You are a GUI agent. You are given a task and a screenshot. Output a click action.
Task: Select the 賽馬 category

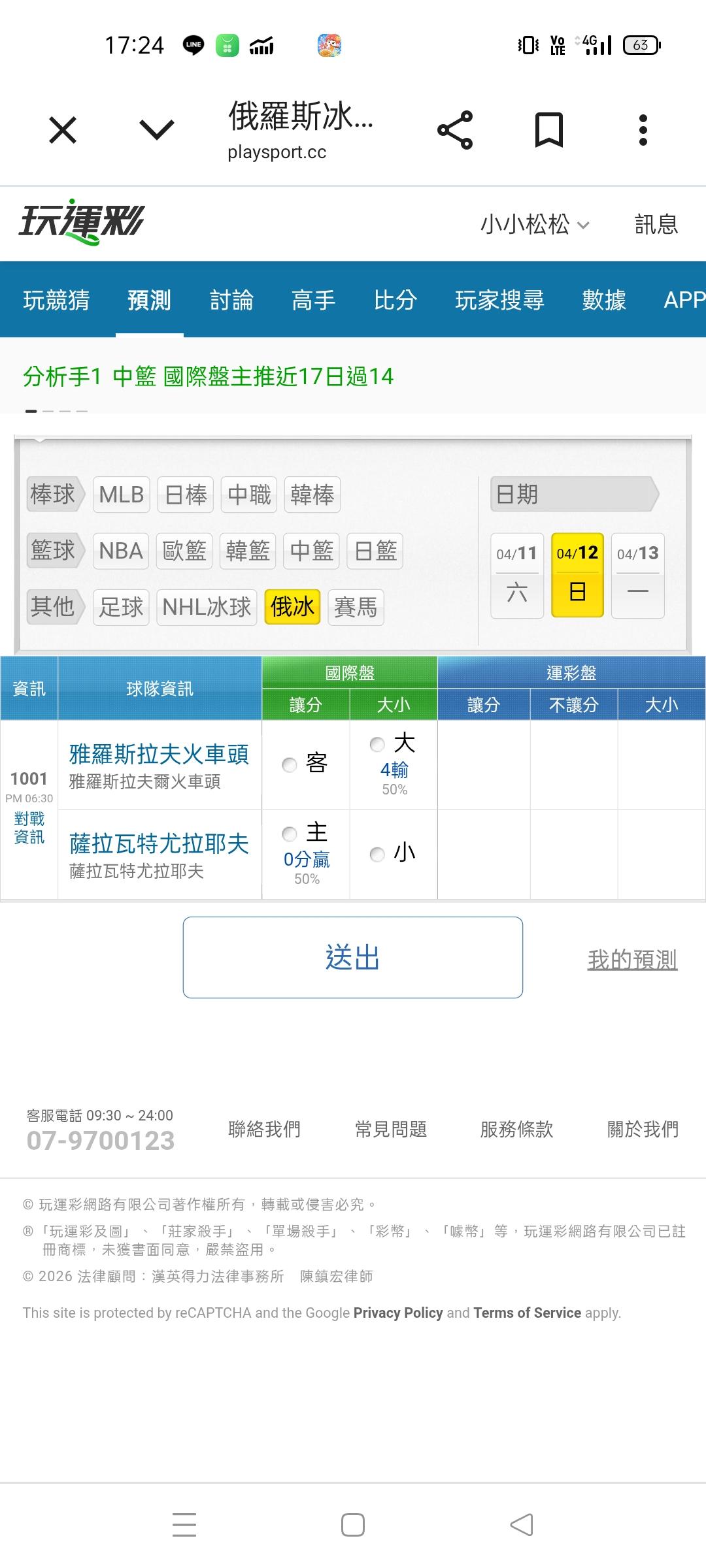tap(356, 607)
